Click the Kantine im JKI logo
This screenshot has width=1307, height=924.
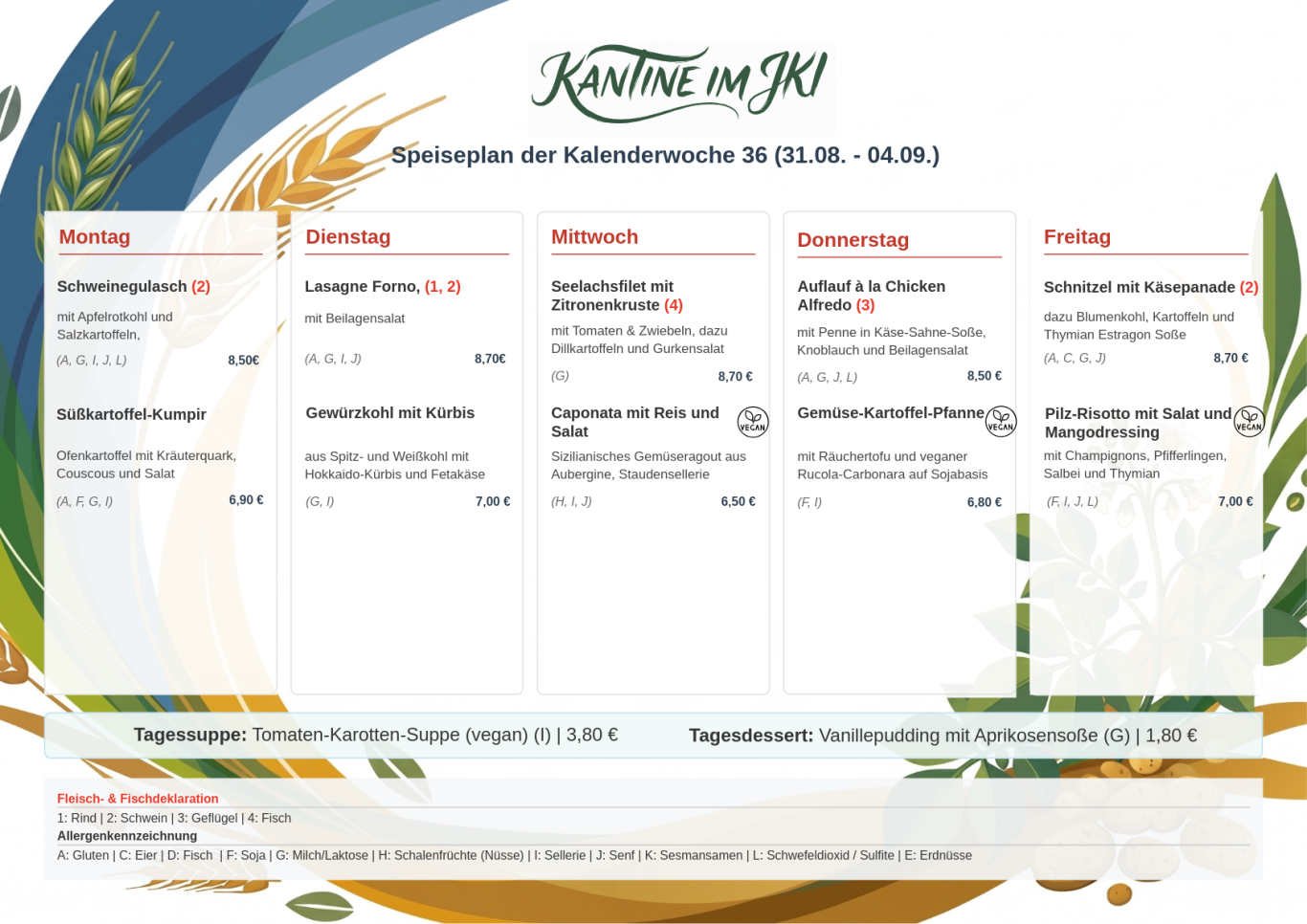click(x=681, y=86)
